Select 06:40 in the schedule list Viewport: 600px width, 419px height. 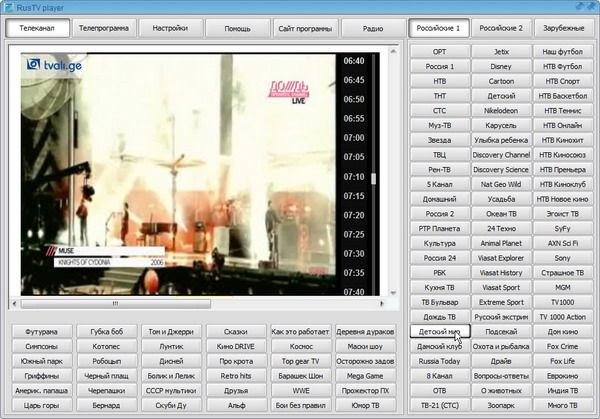point(354,60)
